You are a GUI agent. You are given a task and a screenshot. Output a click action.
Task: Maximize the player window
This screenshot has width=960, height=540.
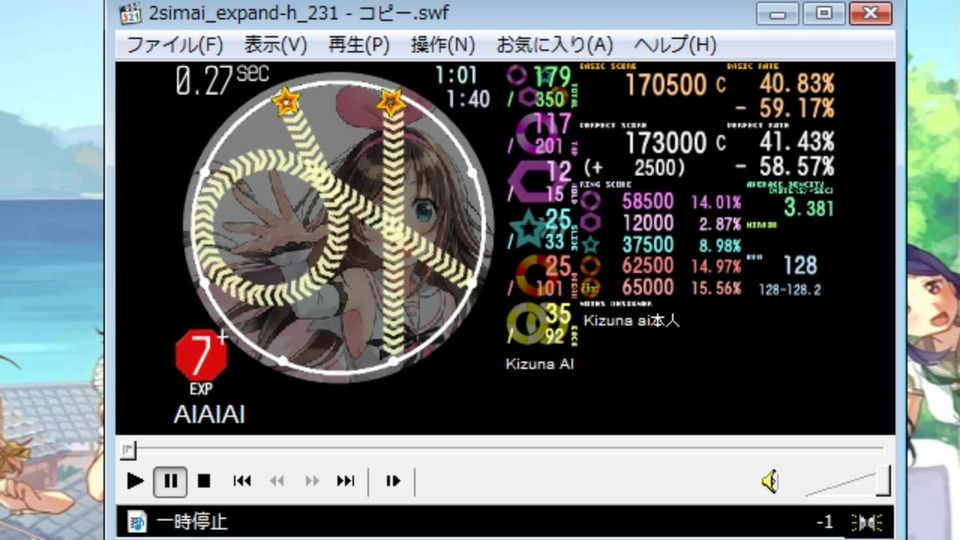click(x=823, y=13)
